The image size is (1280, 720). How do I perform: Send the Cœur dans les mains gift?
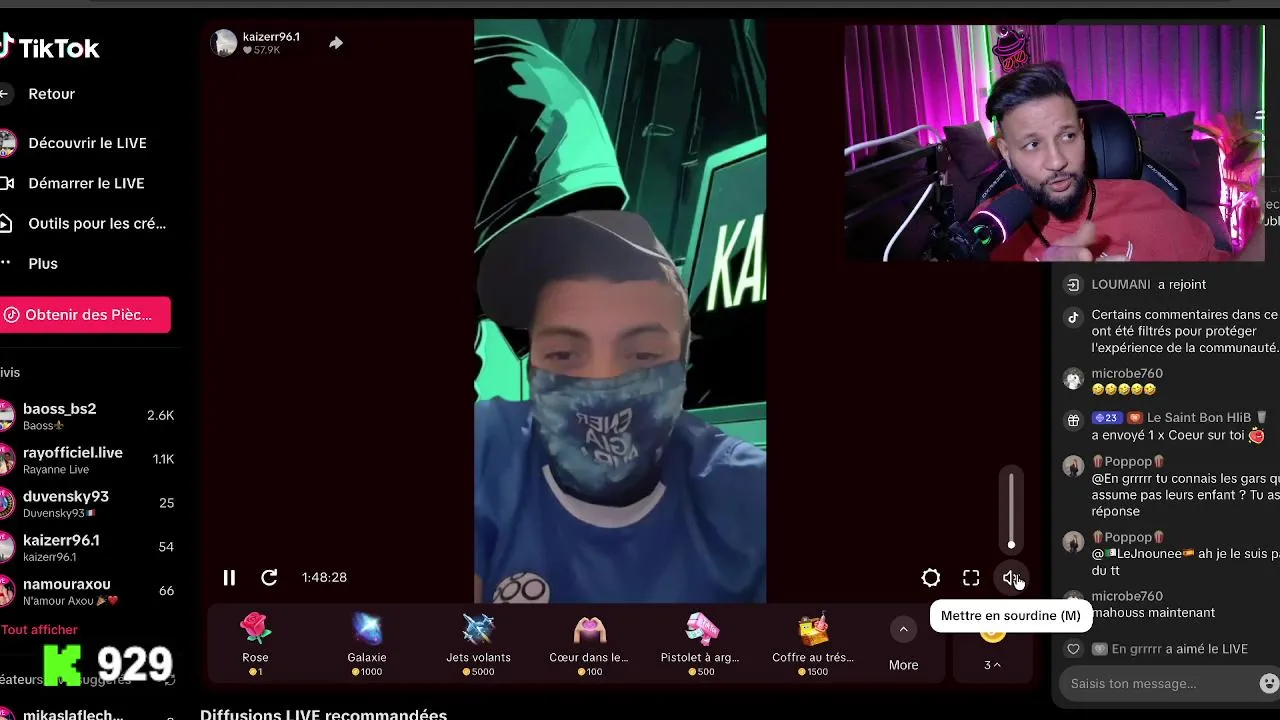[x=589, y=643]
